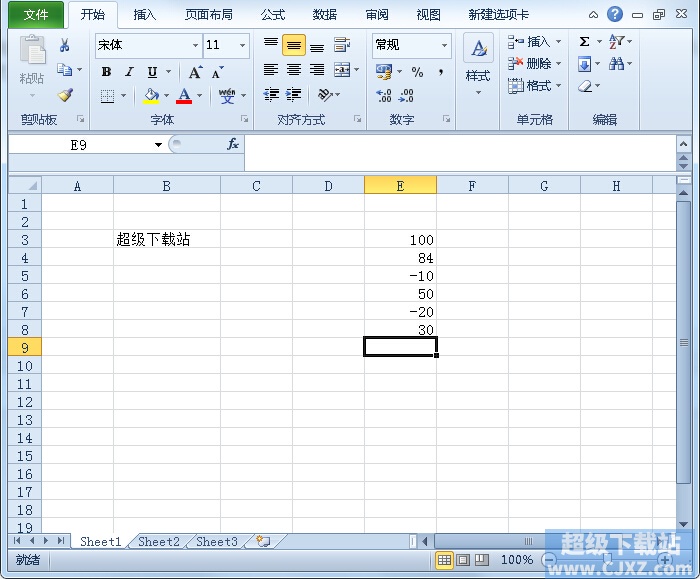Viewport: 700px width, 579px height.
Task: Click Sort and Filter icon
Action: click(x=617, y=42)
